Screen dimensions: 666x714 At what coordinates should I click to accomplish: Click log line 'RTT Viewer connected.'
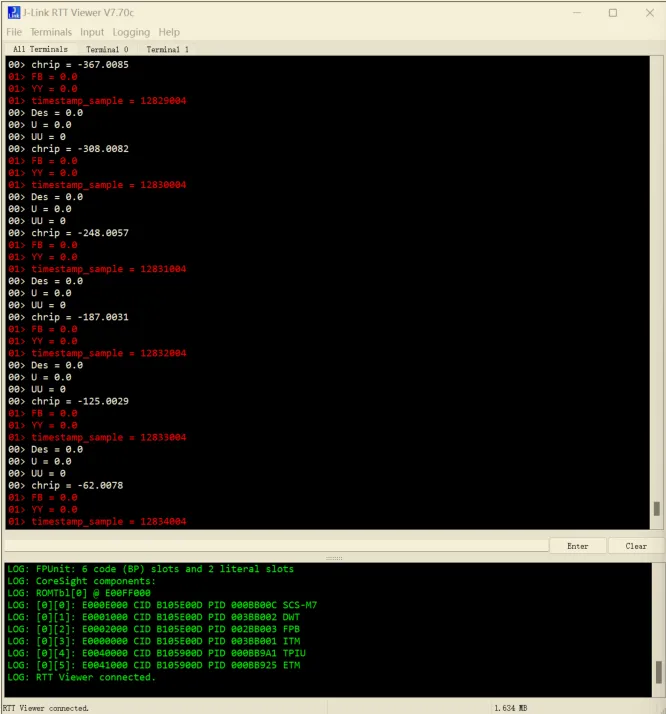(x=81, y=678)
